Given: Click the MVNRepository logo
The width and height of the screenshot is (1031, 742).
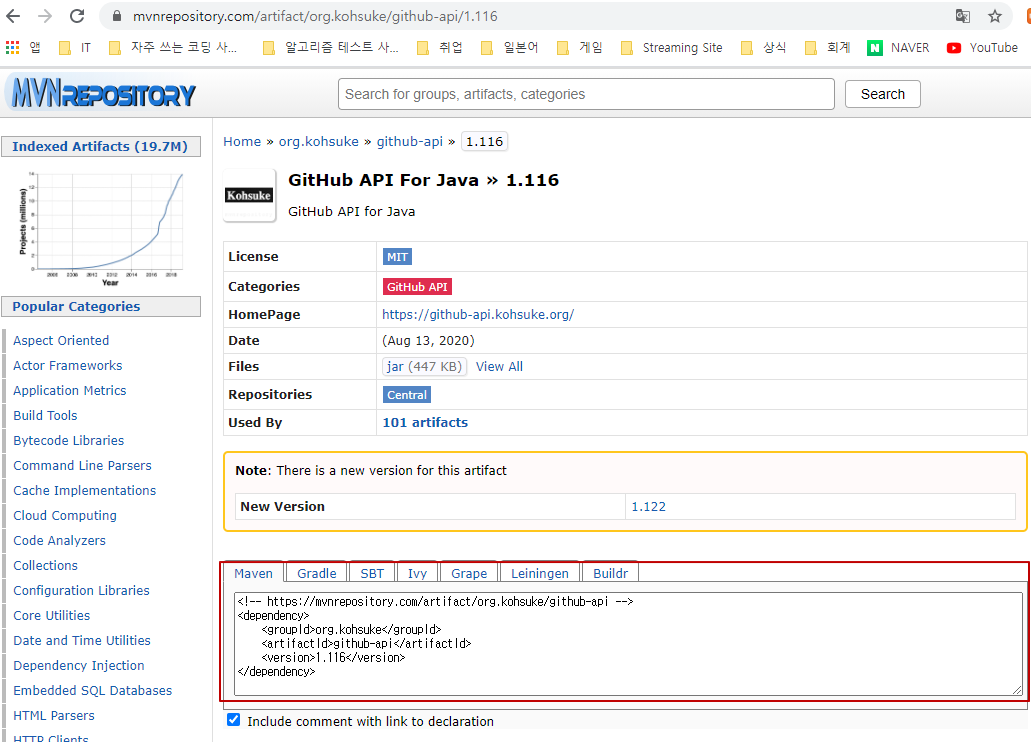Looking at the screenshot, I should [x=103, y=93].
